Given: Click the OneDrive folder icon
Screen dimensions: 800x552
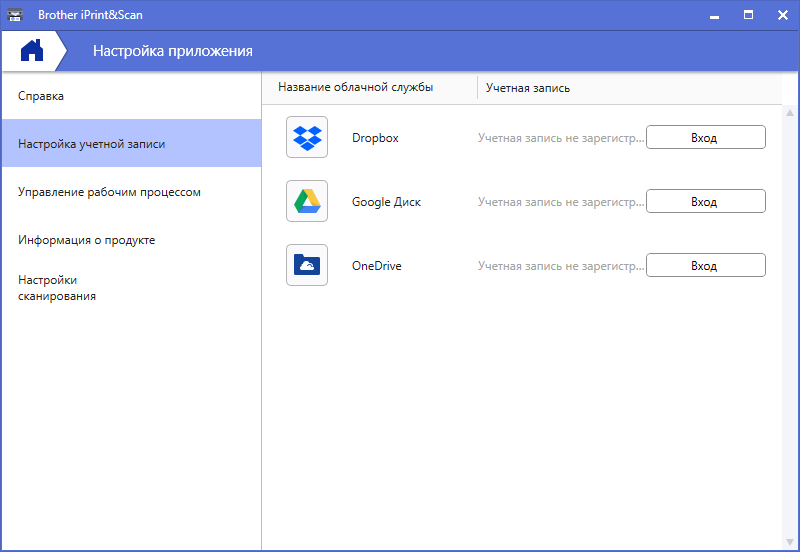Looking at the screenshot, I should tap(307, 266).
